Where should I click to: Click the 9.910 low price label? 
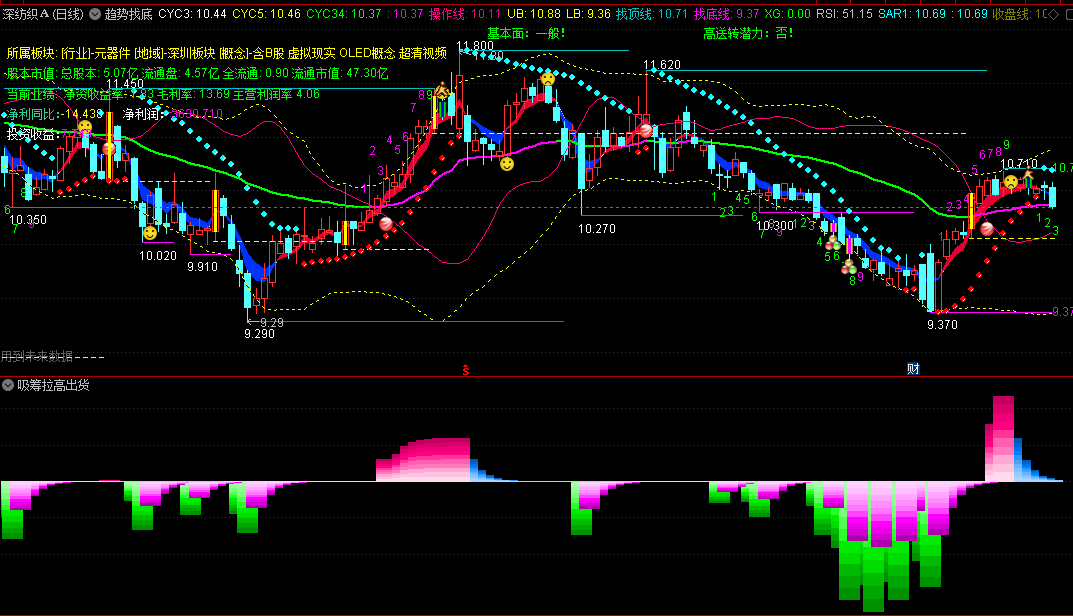click(203, 267)
